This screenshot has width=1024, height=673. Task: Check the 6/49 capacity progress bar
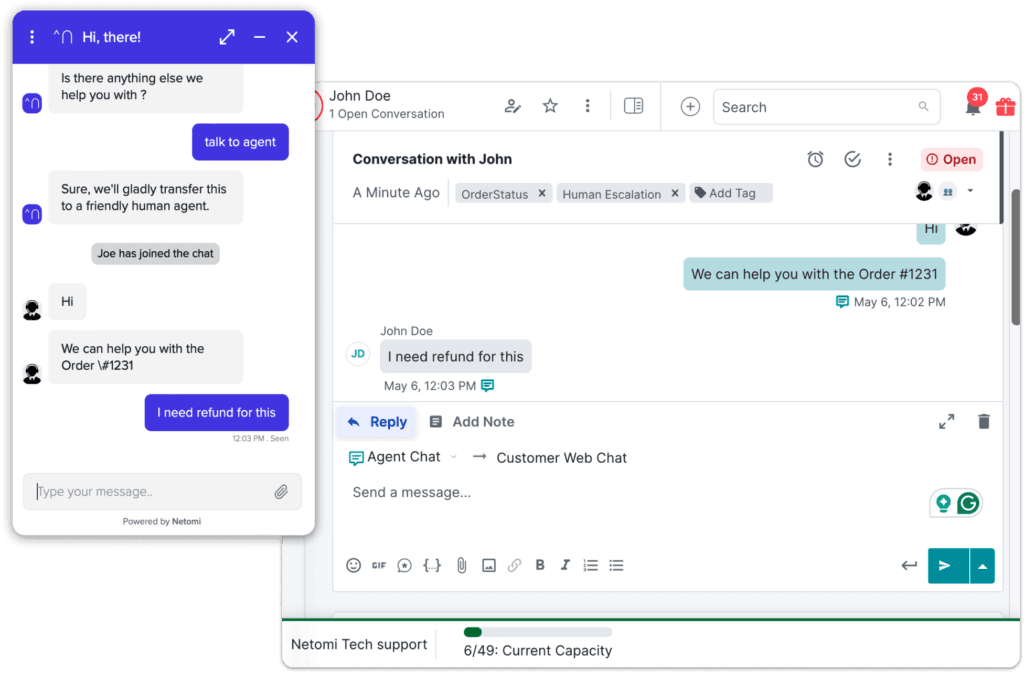pos(538,631)
